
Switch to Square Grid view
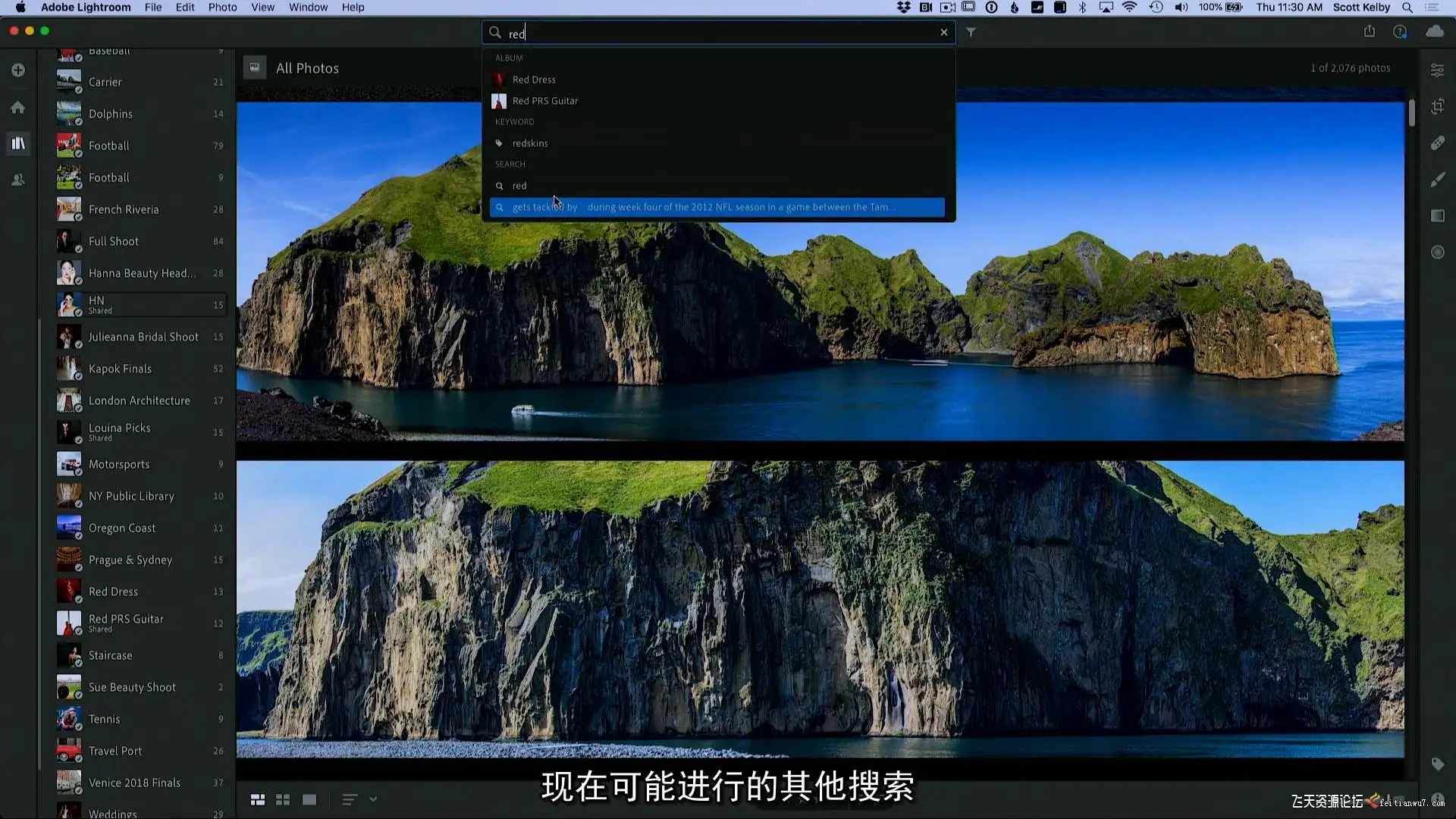coord(283,799)
